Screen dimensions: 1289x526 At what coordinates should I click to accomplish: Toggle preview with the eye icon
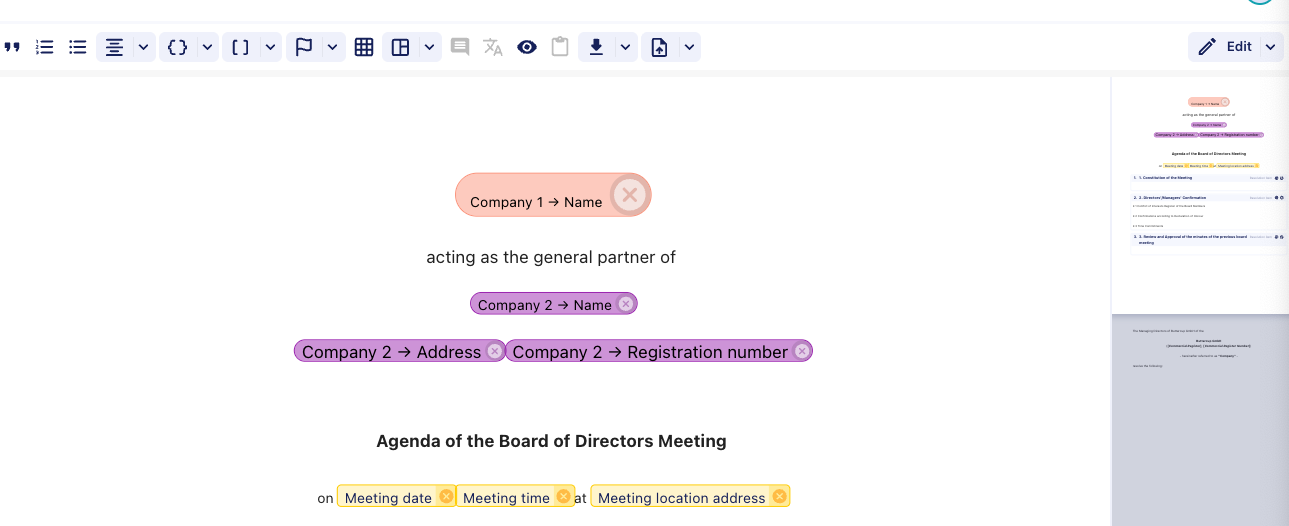pyautogui.click(x=527, y=47)
